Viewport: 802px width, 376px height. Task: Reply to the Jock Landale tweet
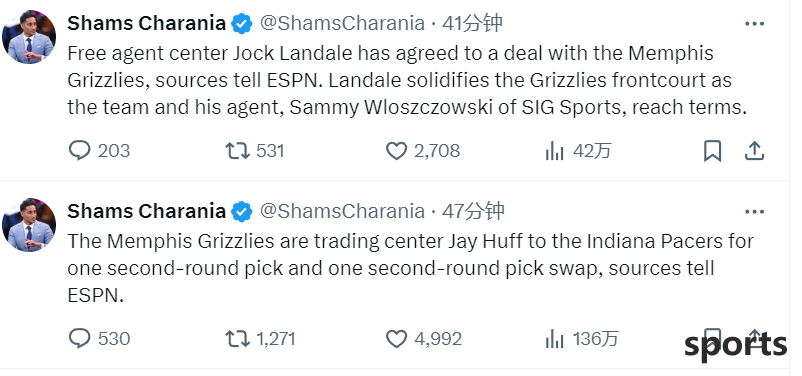pyautogui.click(x=79, y=151)
